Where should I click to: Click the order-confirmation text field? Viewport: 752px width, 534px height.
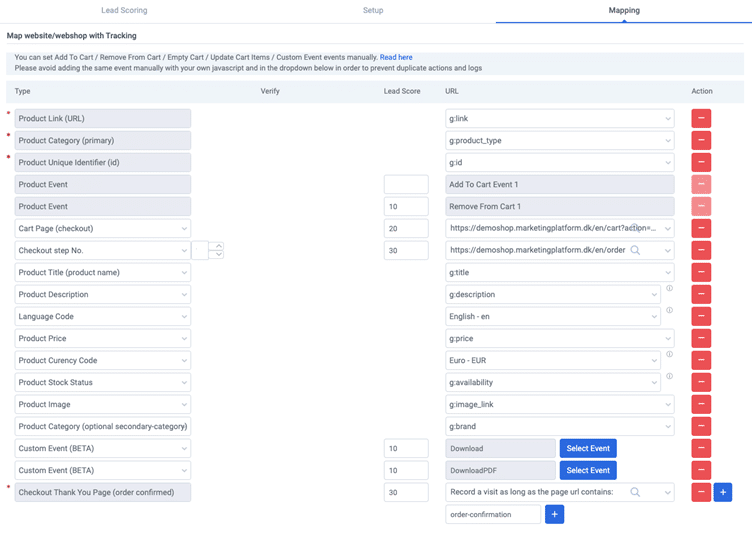coord(493,514)
